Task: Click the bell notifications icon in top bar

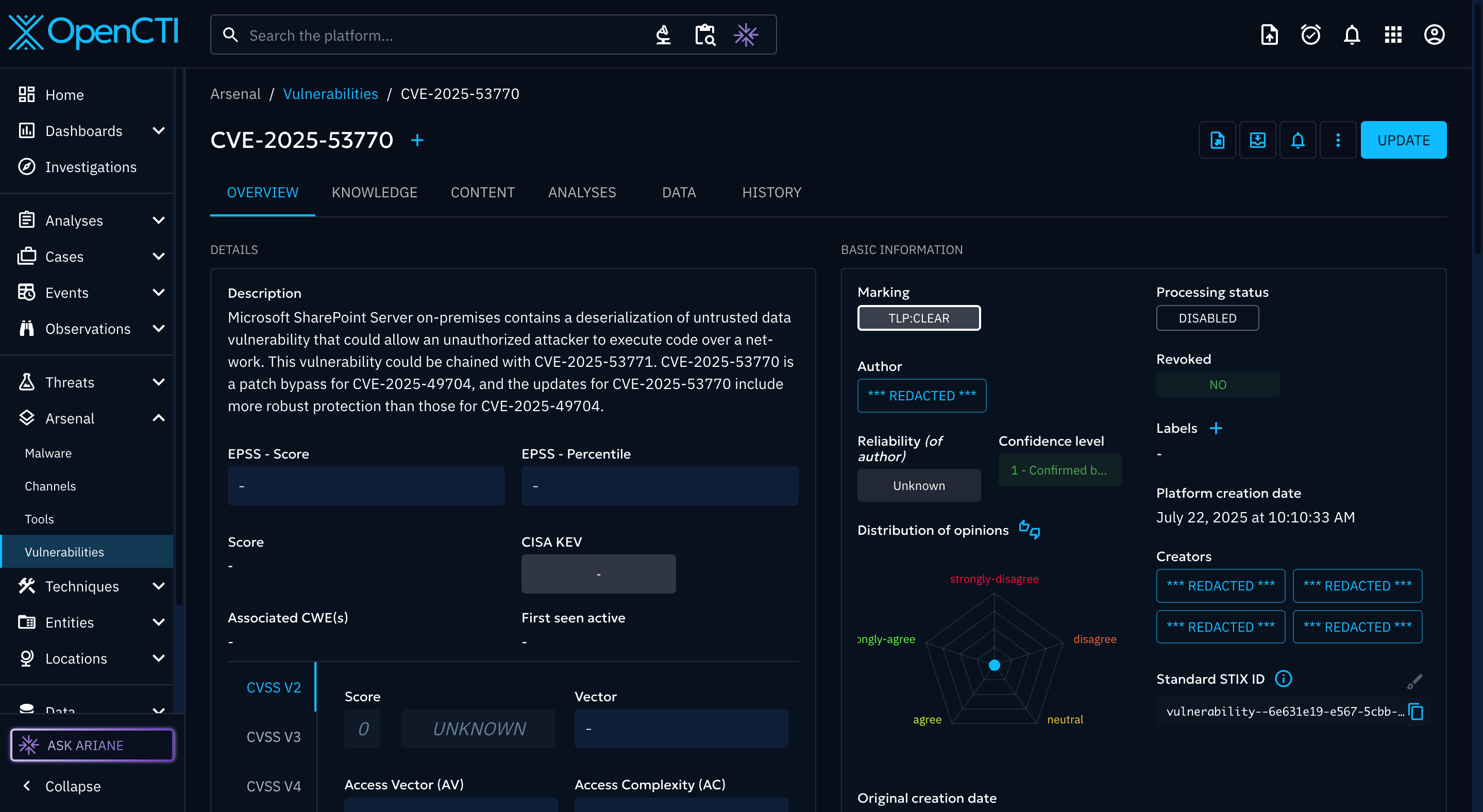Action: pos(1351,35)
